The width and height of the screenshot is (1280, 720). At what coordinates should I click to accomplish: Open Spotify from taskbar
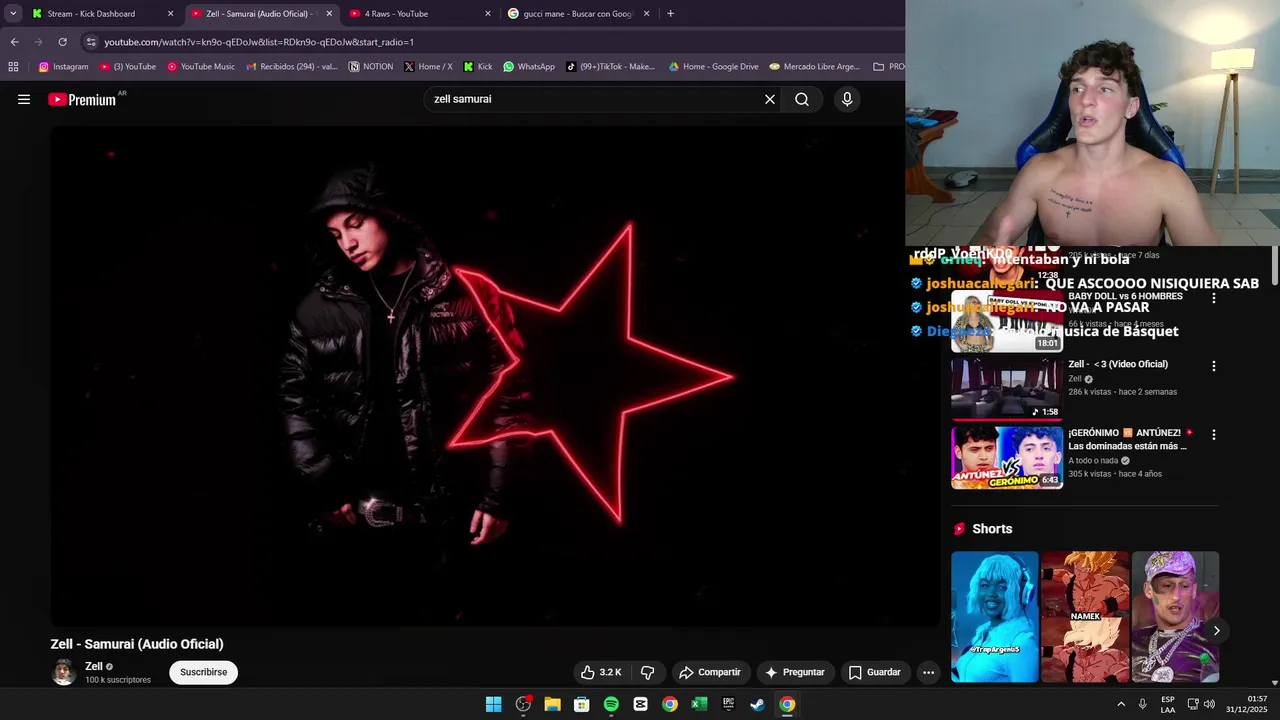(611, 704)
